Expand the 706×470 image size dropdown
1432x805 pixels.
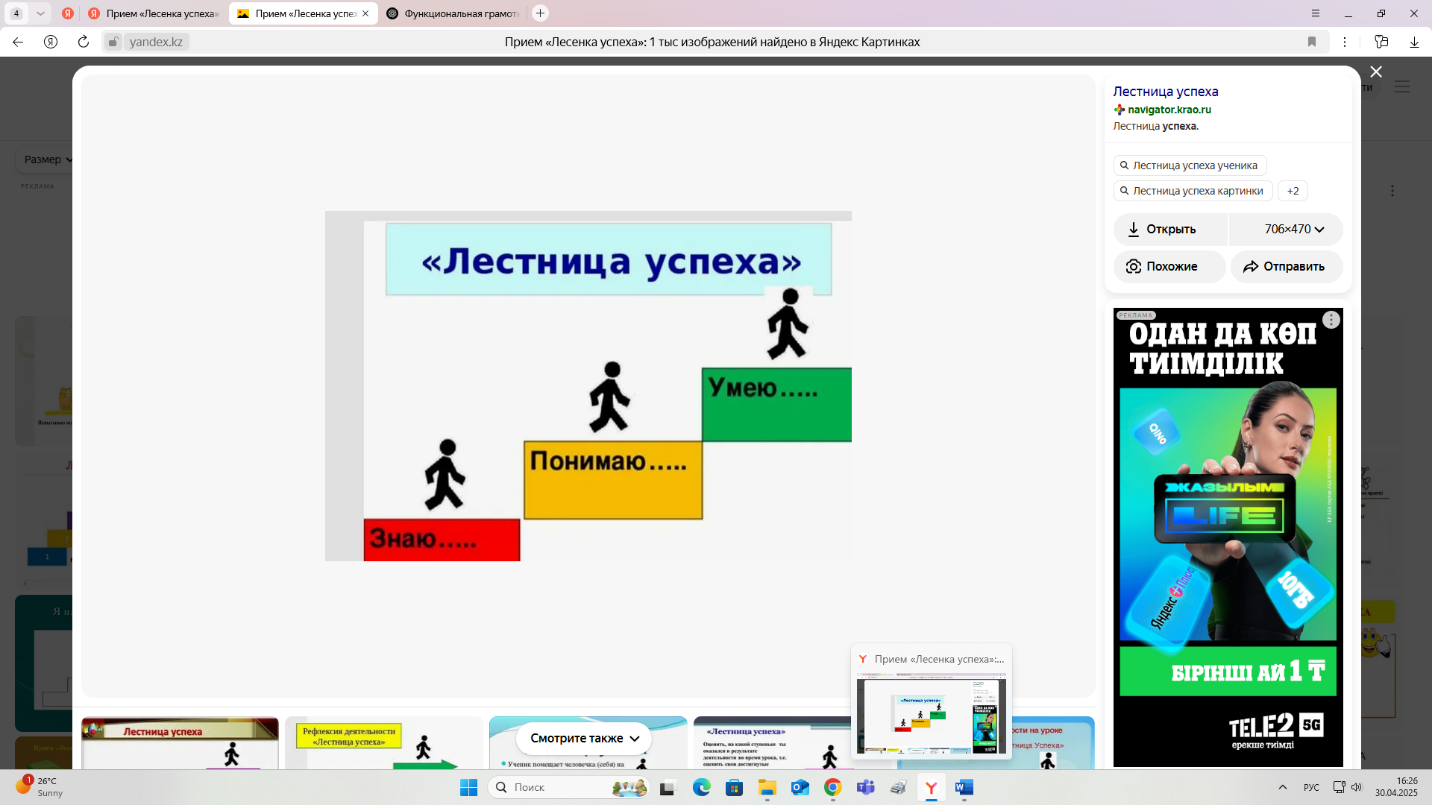1286,229
